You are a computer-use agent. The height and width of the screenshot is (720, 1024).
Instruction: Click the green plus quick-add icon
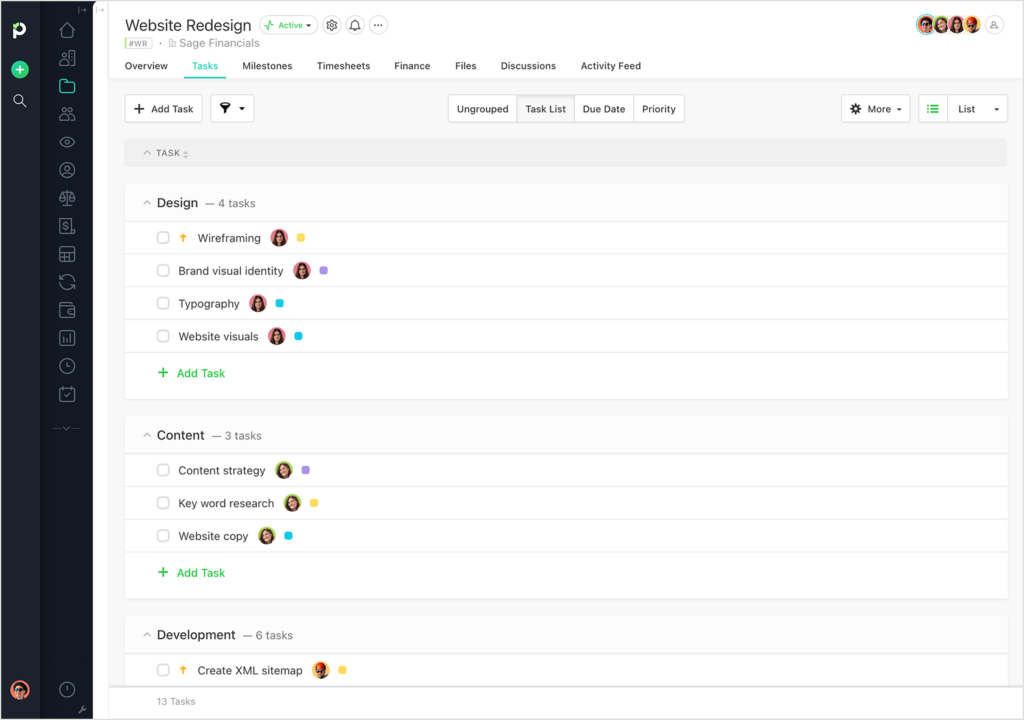(x=20, y=70)
